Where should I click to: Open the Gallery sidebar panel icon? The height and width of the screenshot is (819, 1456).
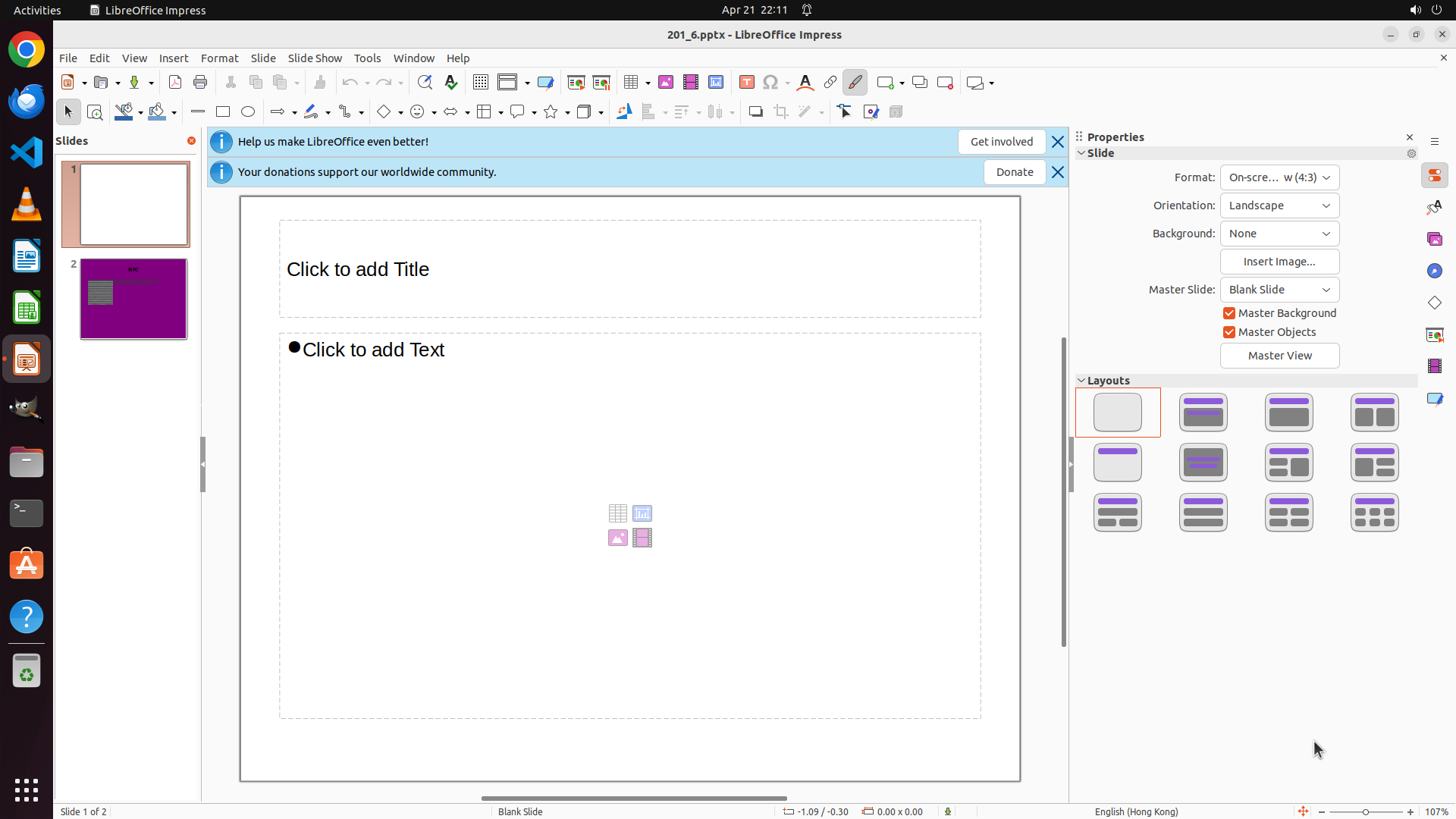[x=1435, y=239]
